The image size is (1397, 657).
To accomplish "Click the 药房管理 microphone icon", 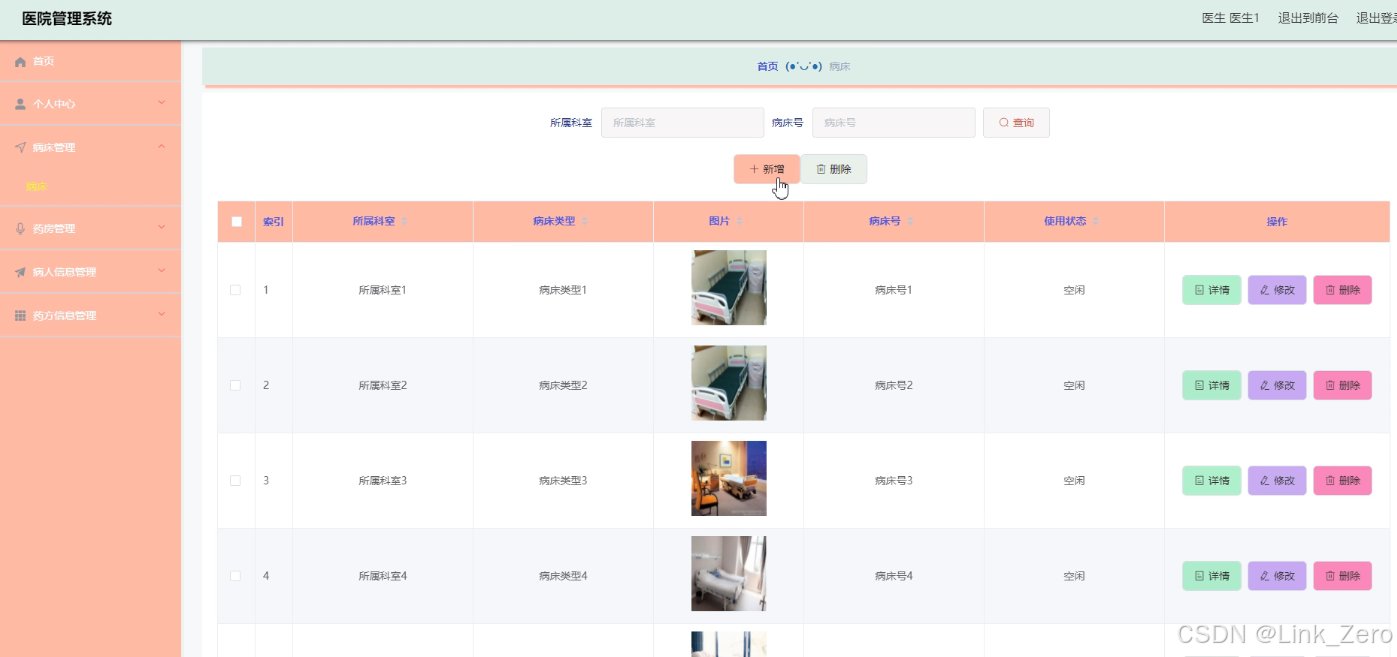I will [18, 228].
